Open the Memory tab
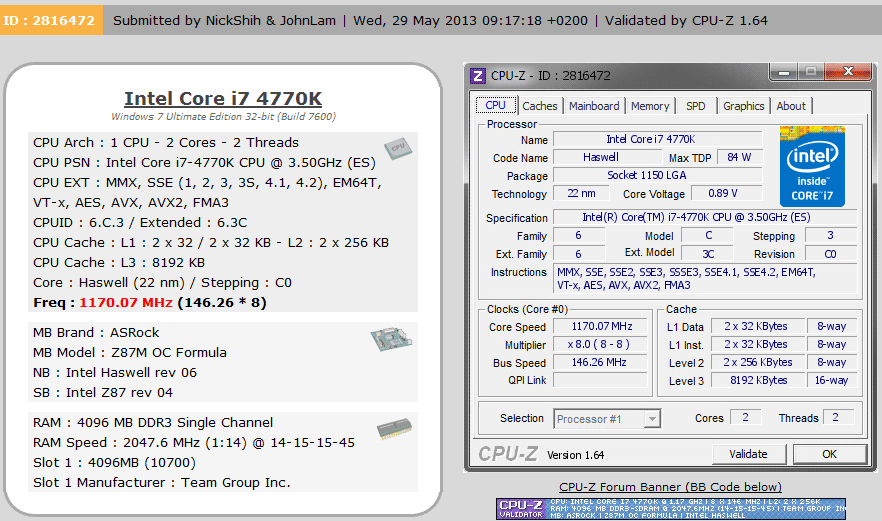Viewport: 882px width, 521px height. pos(650,106)
